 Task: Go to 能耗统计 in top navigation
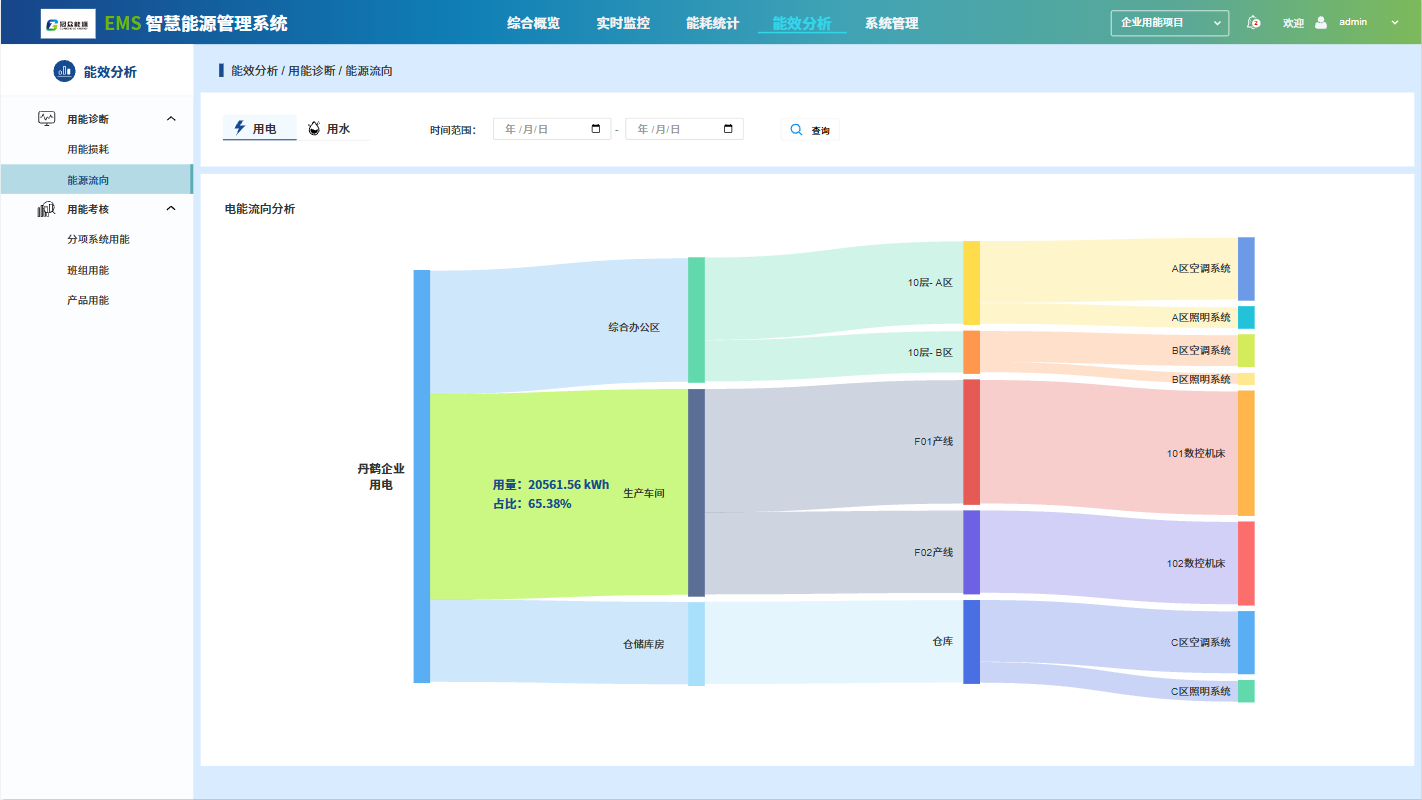pyautogui.click(x=712, y=23)
